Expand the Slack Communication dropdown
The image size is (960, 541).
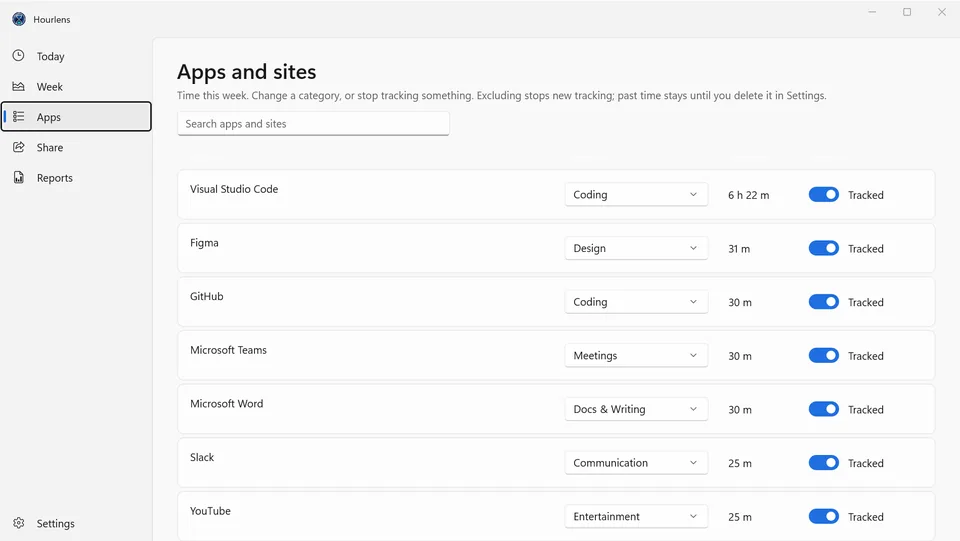[x=636, y=463]
